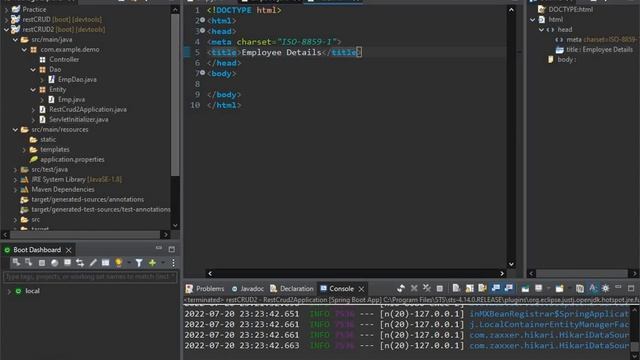
Task: Expand the Practice project node
Action: [6, 9]
